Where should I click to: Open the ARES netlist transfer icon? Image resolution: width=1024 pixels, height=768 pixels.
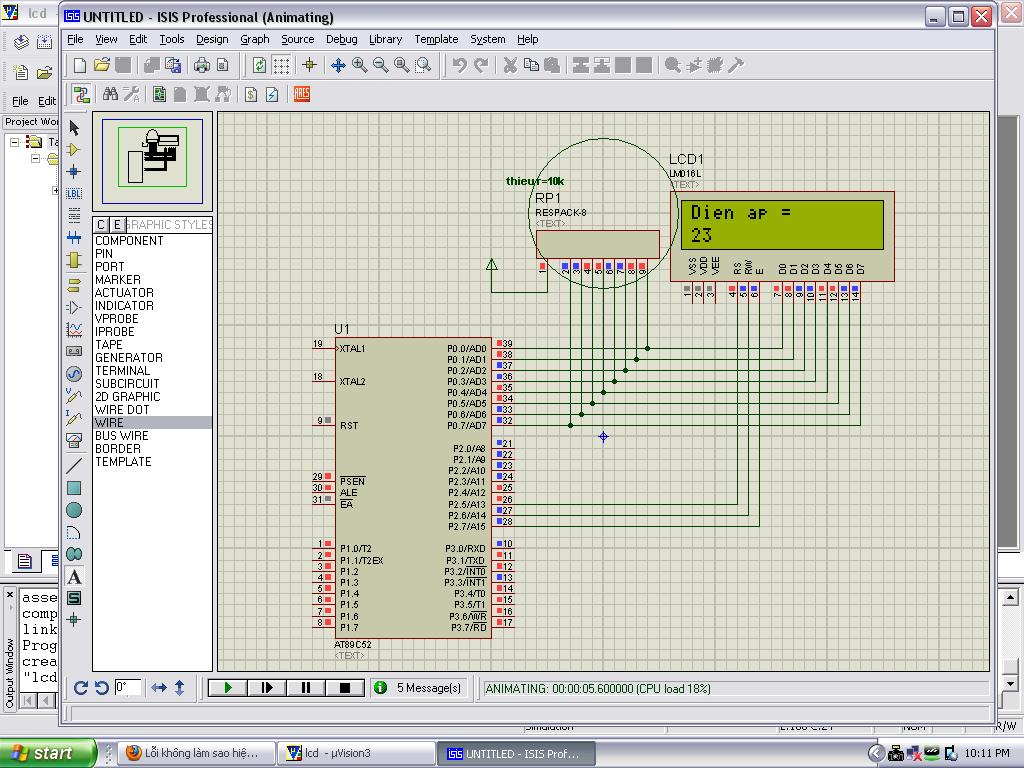(301, 94)
